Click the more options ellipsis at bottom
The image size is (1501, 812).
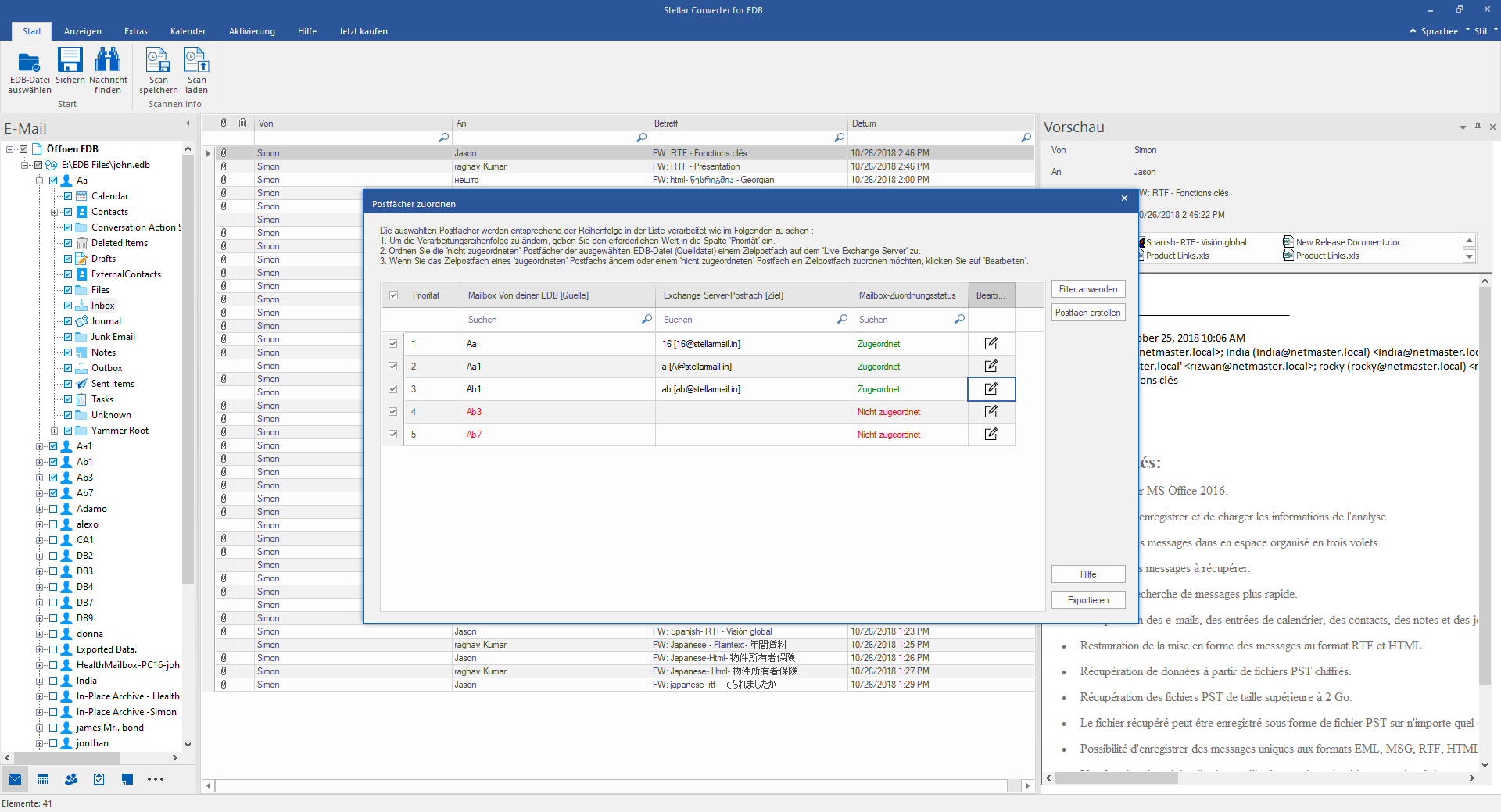tap(156, 779)
